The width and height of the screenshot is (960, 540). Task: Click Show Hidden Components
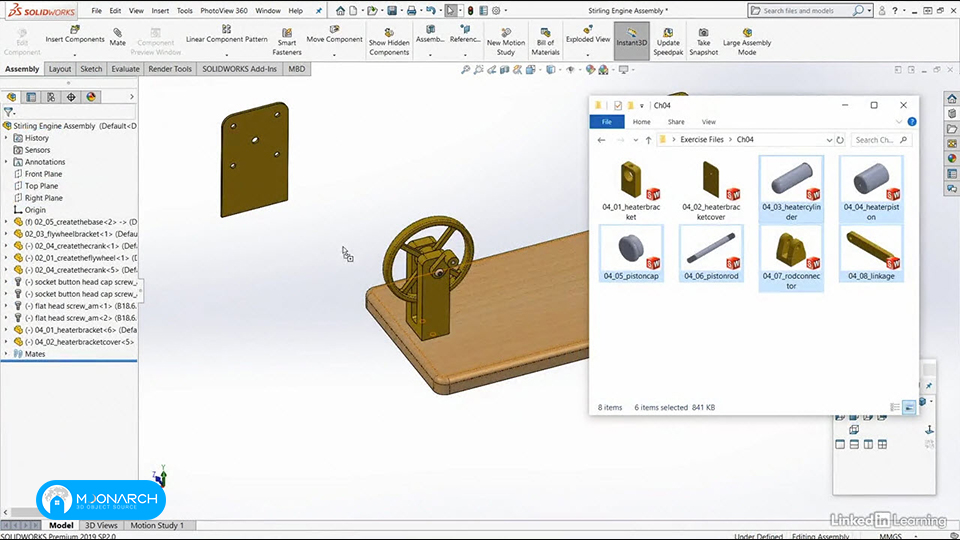[x=389, y=42]
